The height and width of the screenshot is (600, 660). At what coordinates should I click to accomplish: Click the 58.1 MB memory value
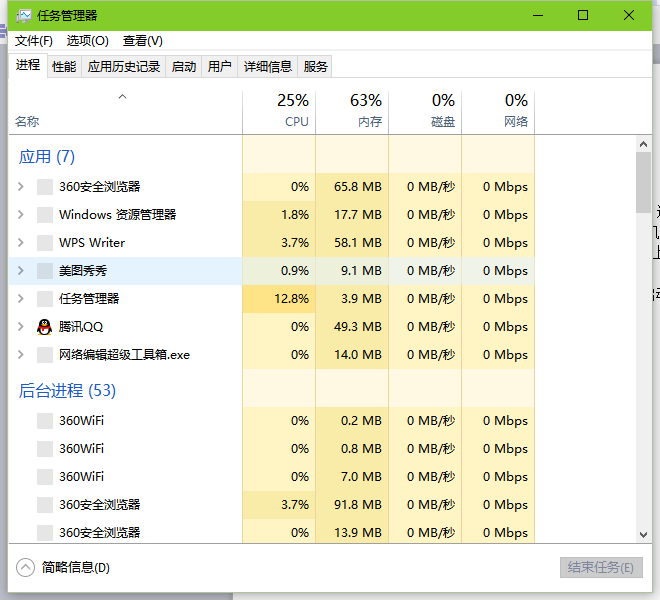(x=358, y=243)
